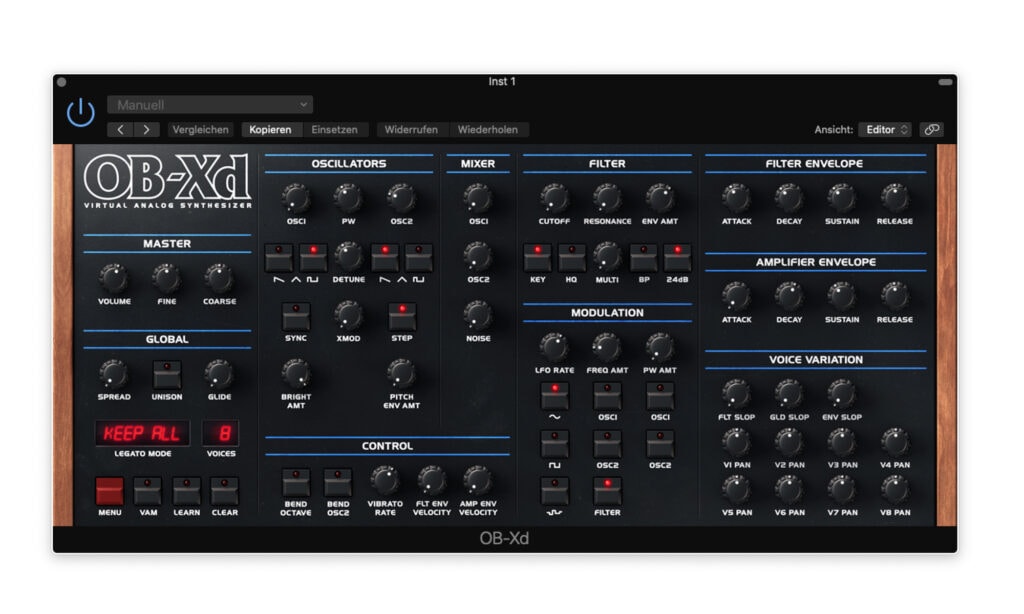1024x614 pixels.
Task: Click the VOICES number display
Action: [x=221, y=433]
